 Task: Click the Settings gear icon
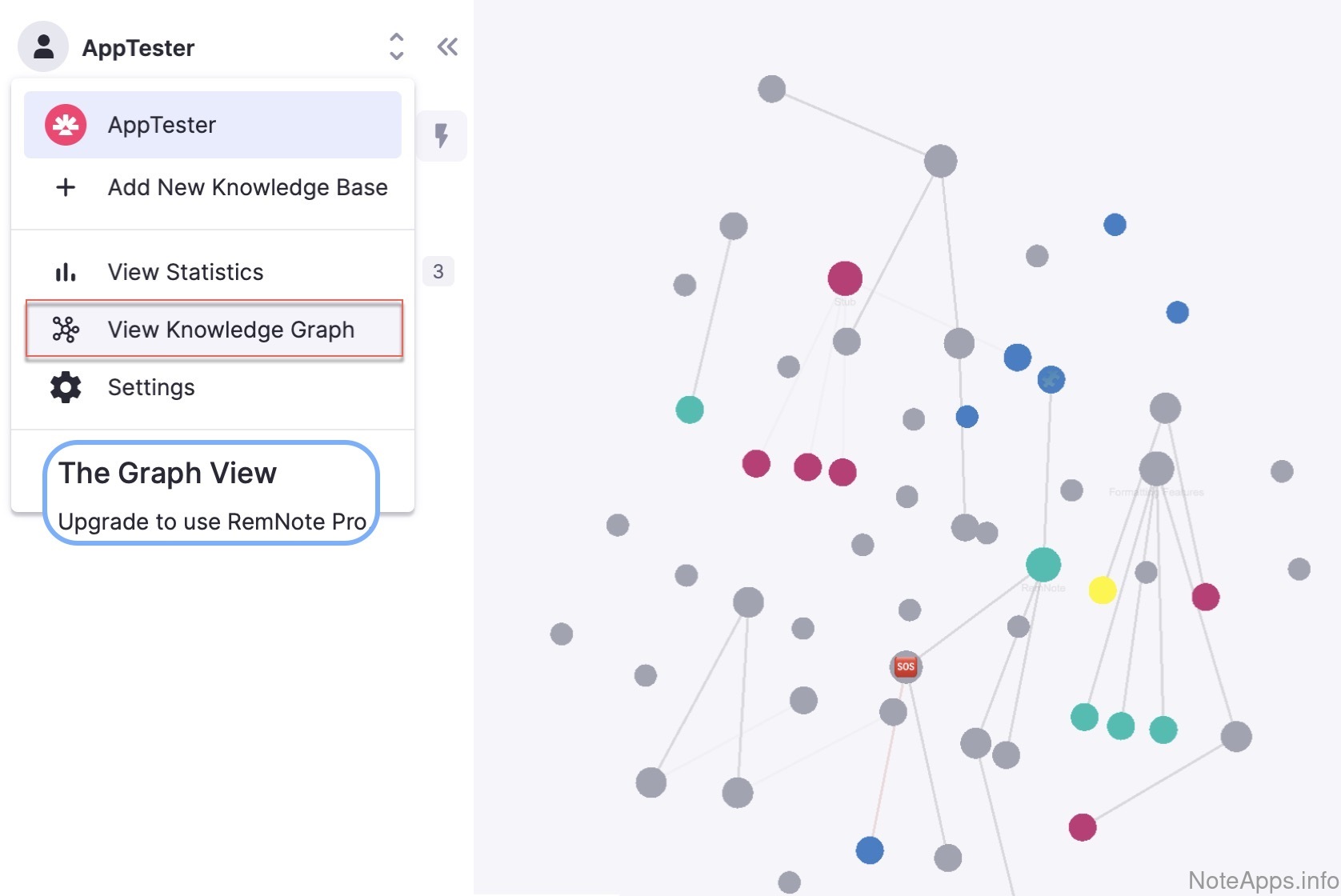coord(66,387)
